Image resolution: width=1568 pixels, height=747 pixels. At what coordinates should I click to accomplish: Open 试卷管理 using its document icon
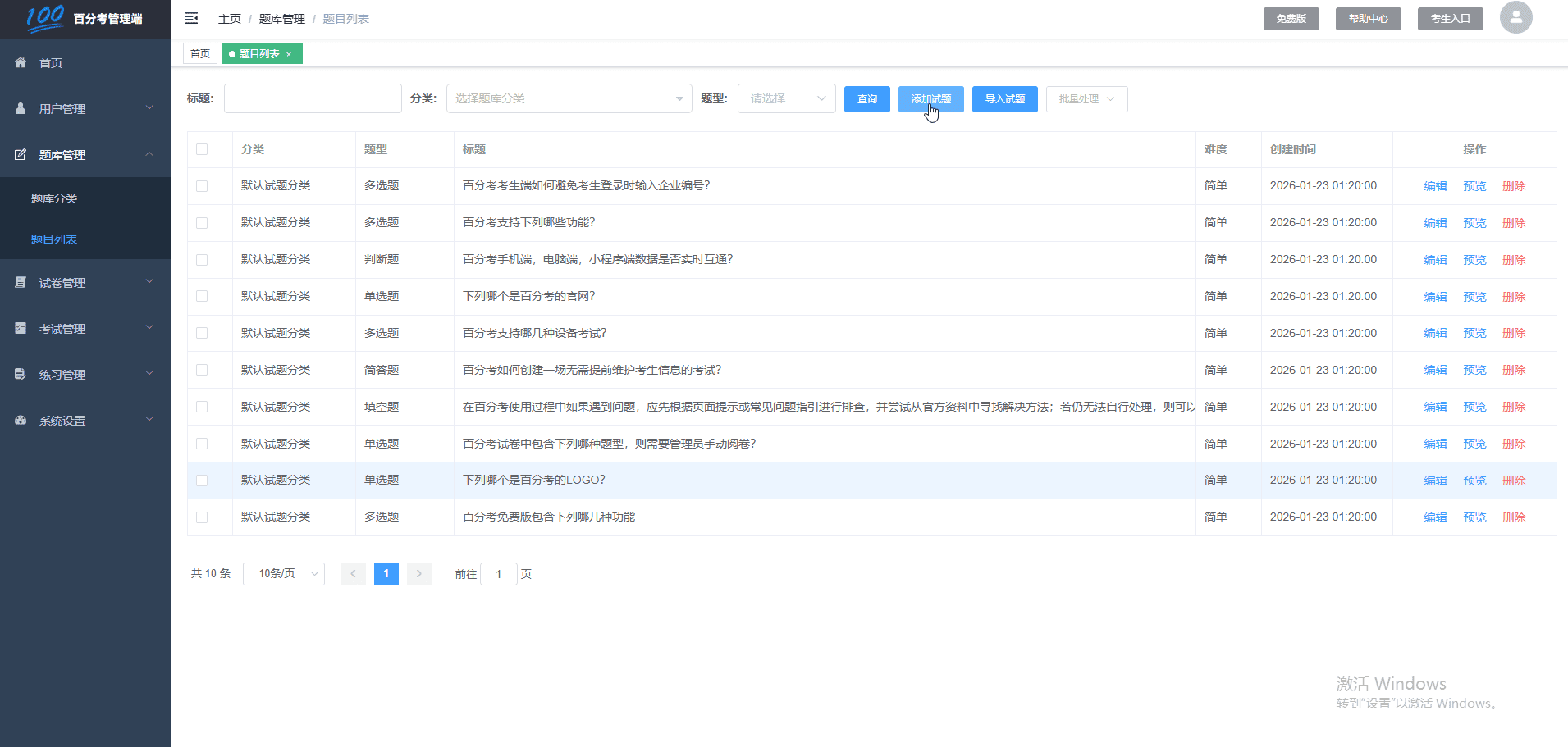pyautogui.click(x=20, y=282)
